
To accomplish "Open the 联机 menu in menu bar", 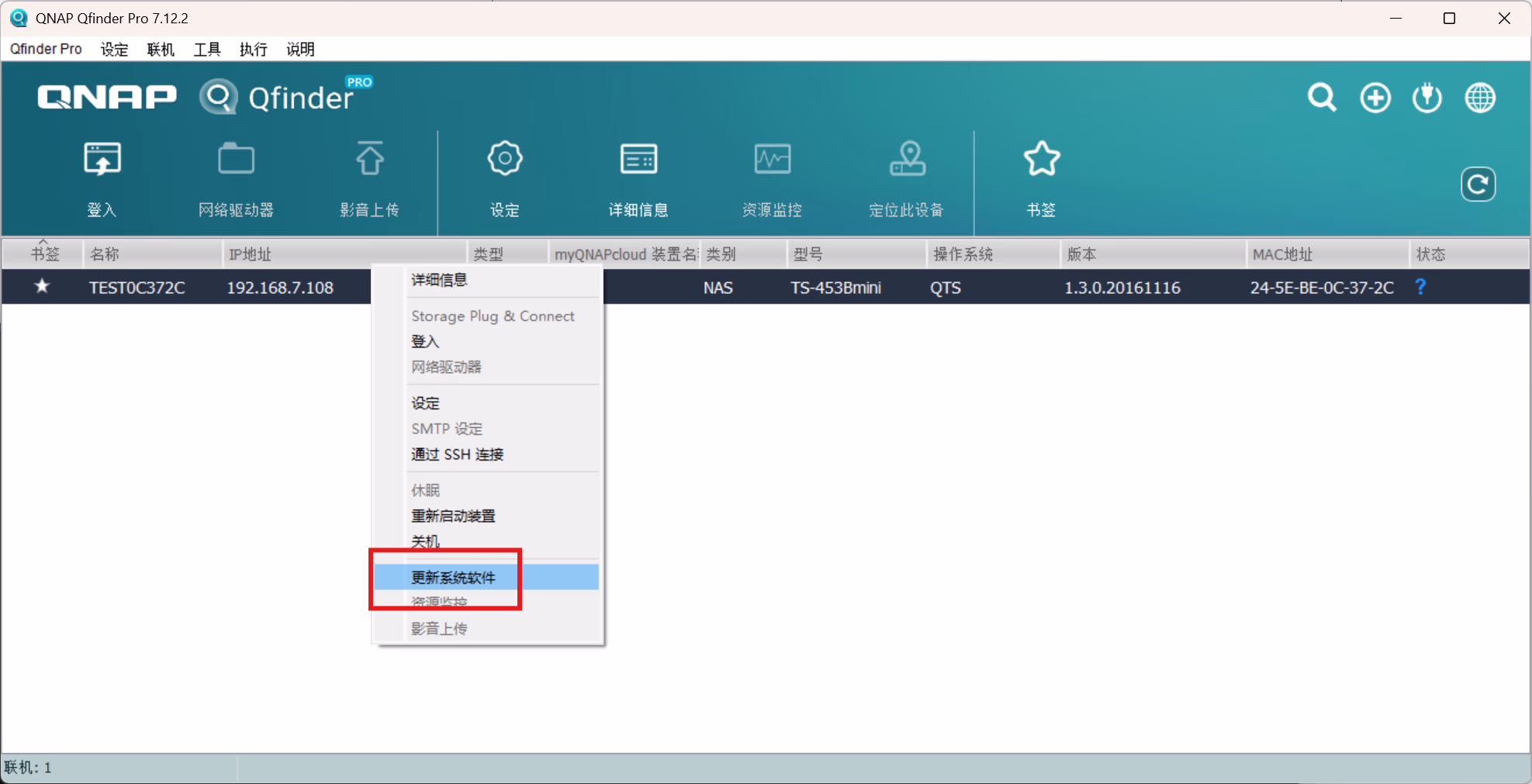I will click(161, 50).
